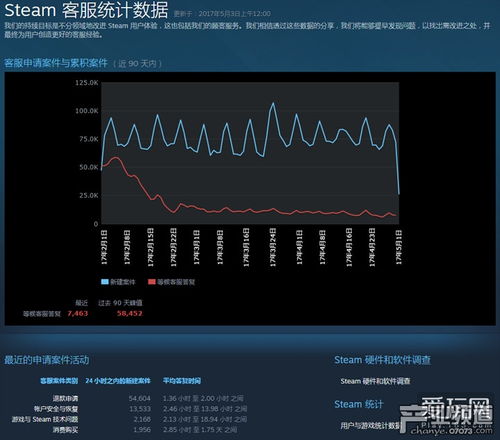
Task: Click the recent waiting value 7,463
Action: [x=78, y=313]
